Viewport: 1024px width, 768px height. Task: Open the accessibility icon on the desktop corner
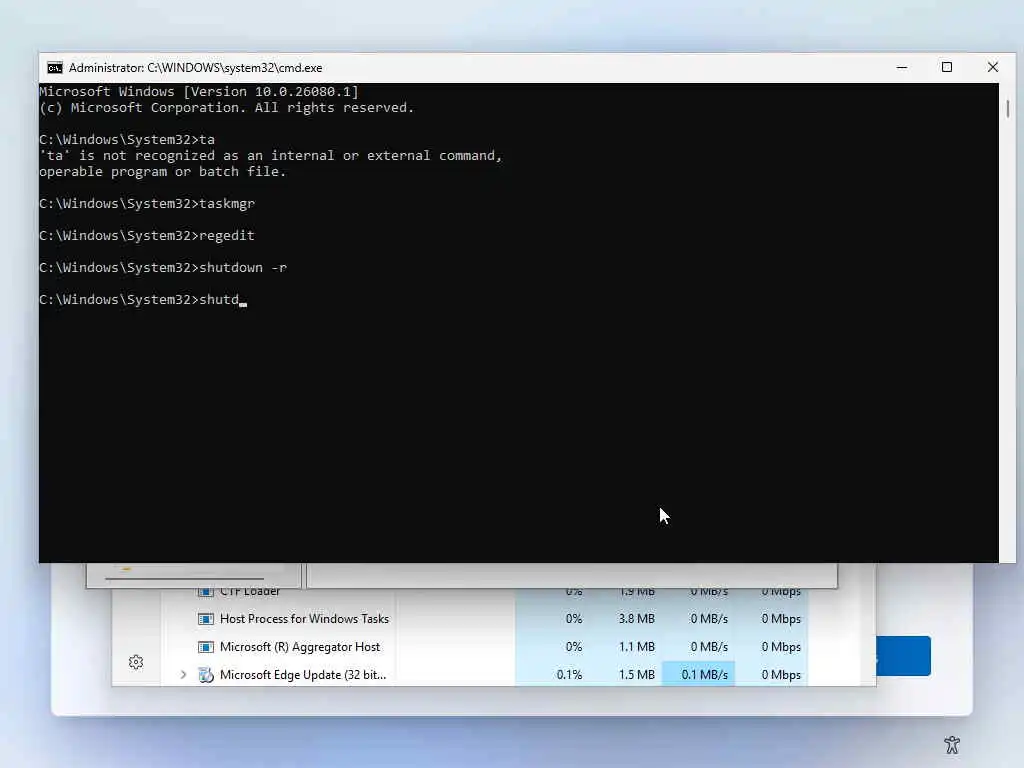pos(952,744)
